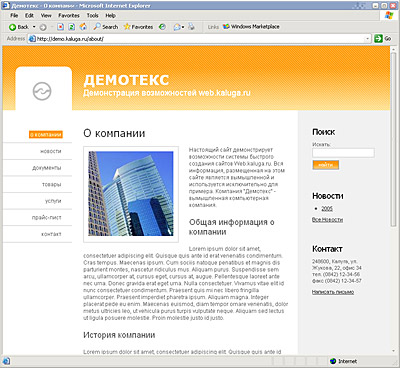Open the Favorites star toolbar button

[138, 27]
